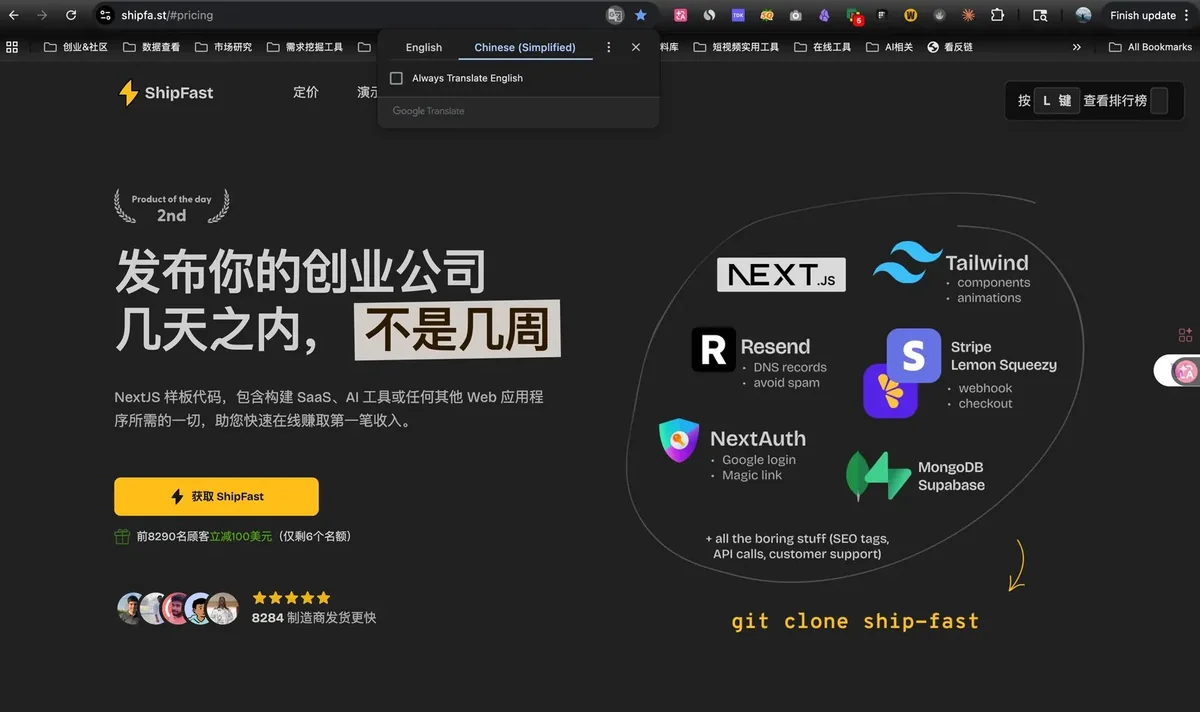1200x712 pixels.
Task: Click the ShipFast brand name link
Action: point(179,93)
